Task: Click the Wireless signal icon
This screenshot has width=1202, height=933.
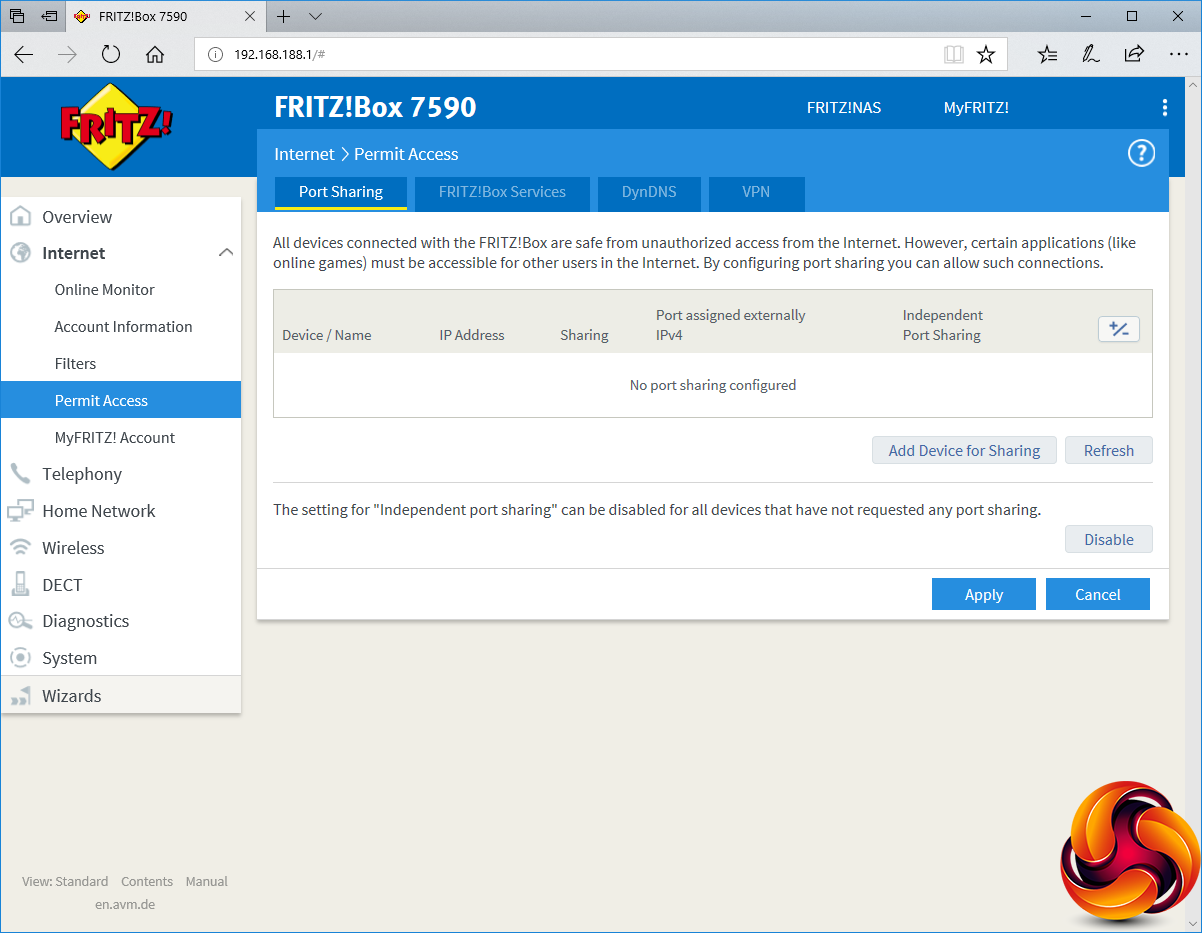Action: point(20,548)
